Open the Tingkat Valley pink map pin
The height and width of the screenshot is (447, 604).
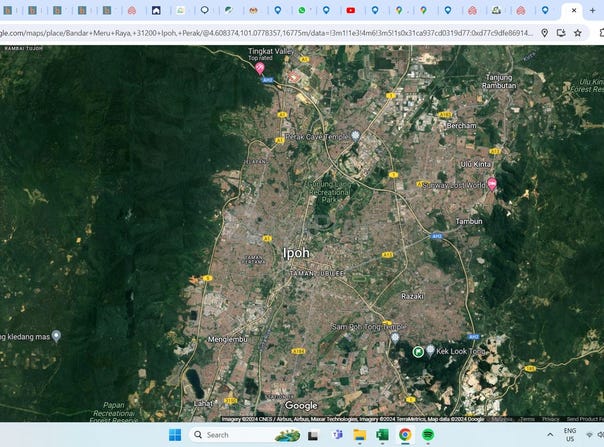pyautogui.click(x=260, y=68)
